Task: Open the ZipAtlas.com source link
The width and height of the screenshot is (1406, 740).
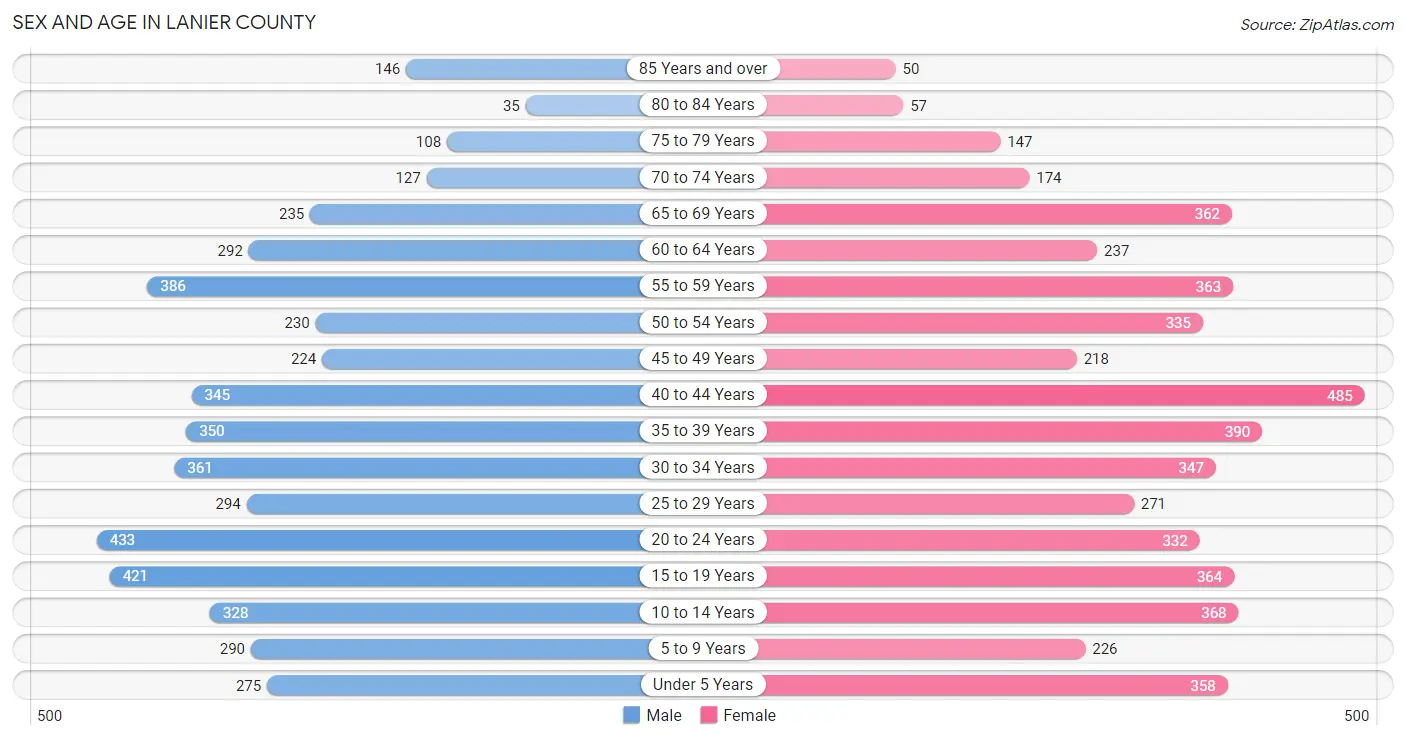Action: pos(1317,24)
